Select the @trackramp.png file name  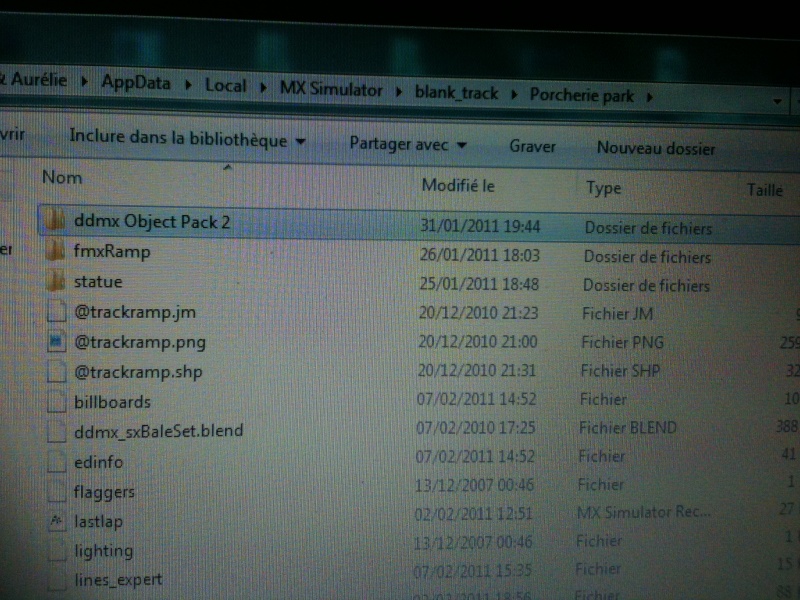pos(140,342)
